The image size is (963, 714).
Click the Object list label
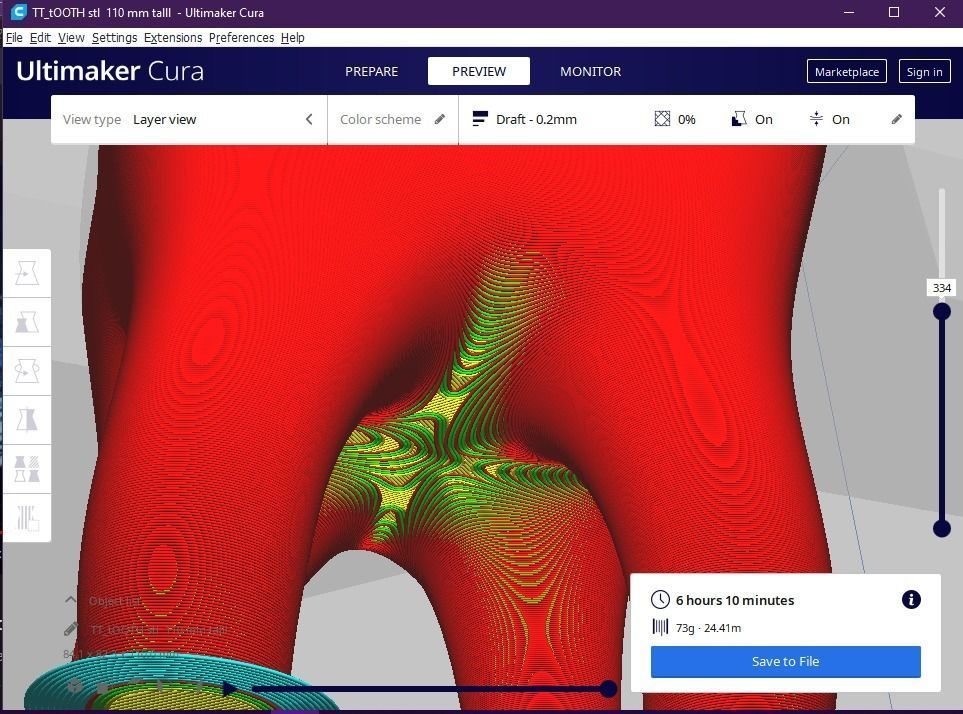pos(115,600)
